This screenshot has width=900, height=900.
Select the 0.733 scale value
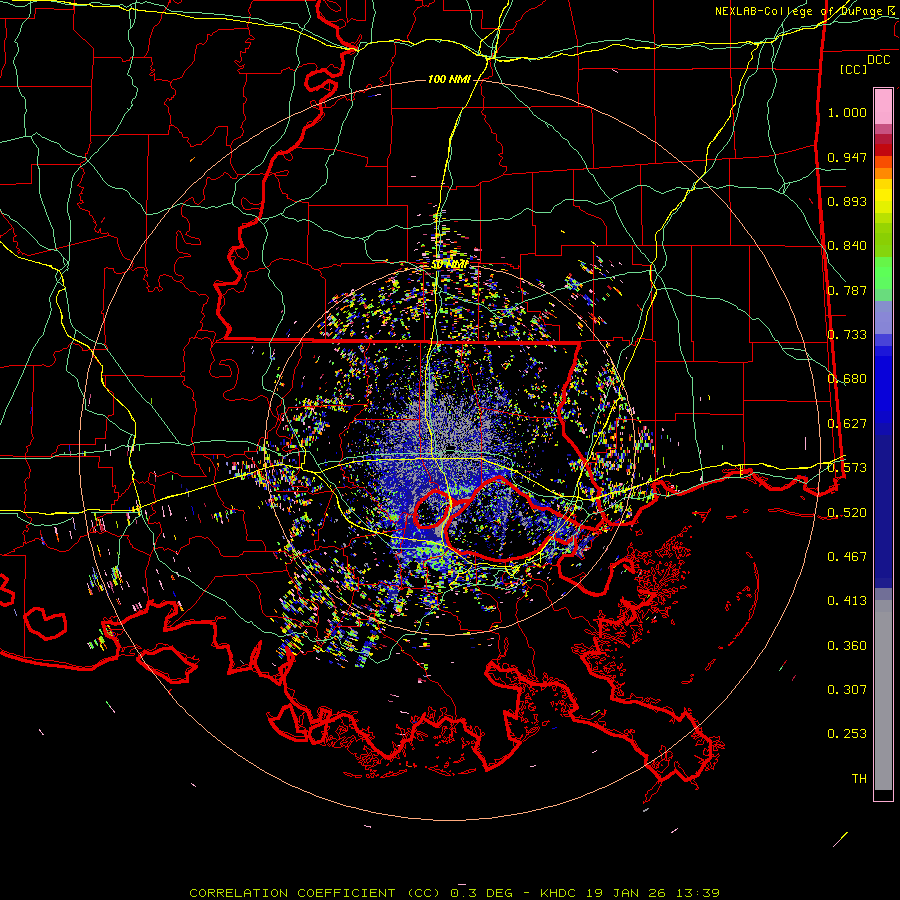(847, 335)
